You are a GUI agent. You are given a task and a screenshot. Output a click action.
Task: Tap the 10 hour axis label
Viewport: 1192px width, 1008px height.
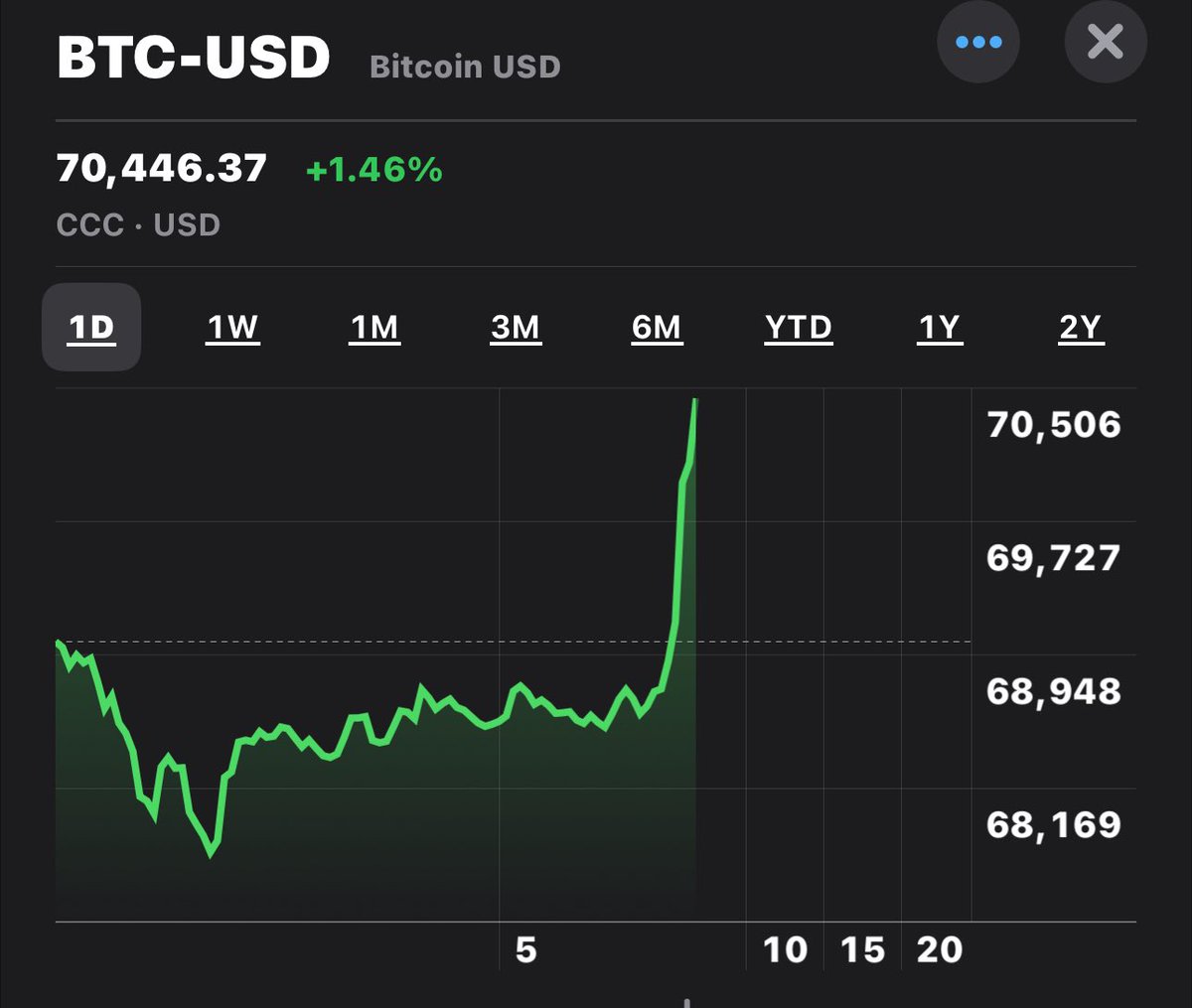[x=785, y=949]
